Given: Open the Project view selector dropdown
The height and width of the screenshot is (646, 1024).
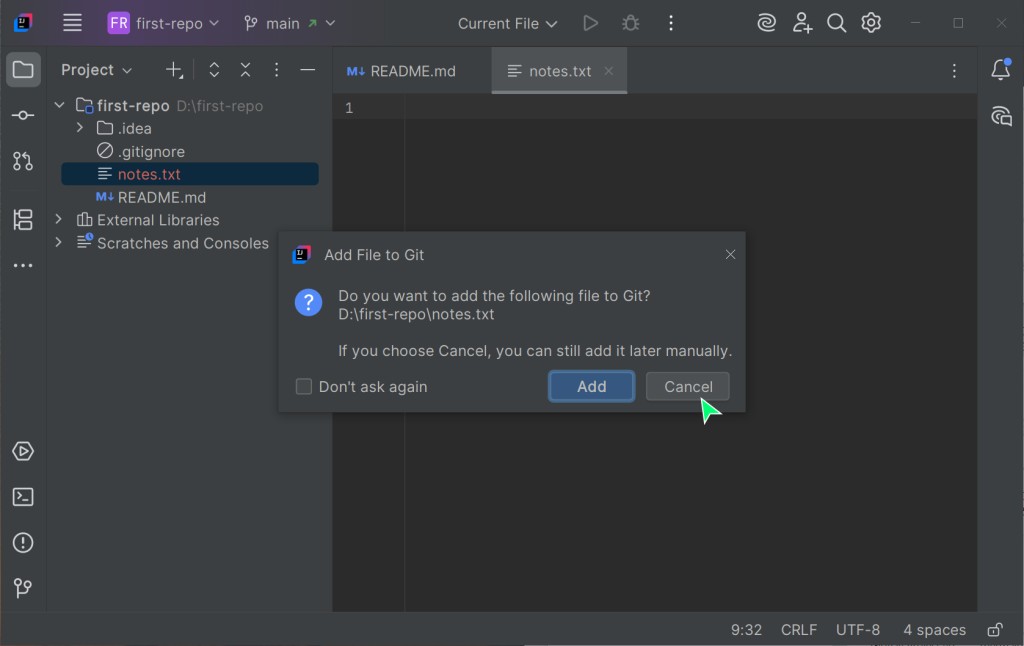Looking at the screenshot, I should point(96,70).
